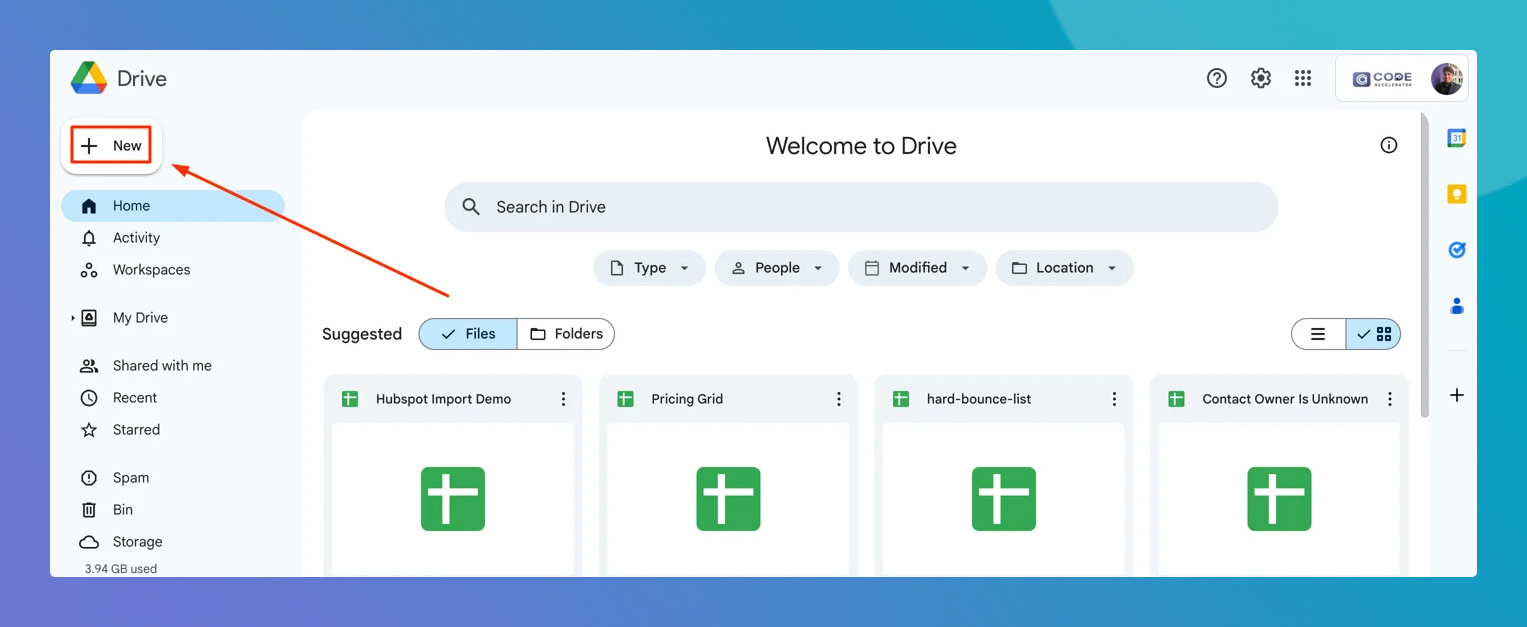The image size is (1527, 627).
Task: Click the New button
Action: 111,145
